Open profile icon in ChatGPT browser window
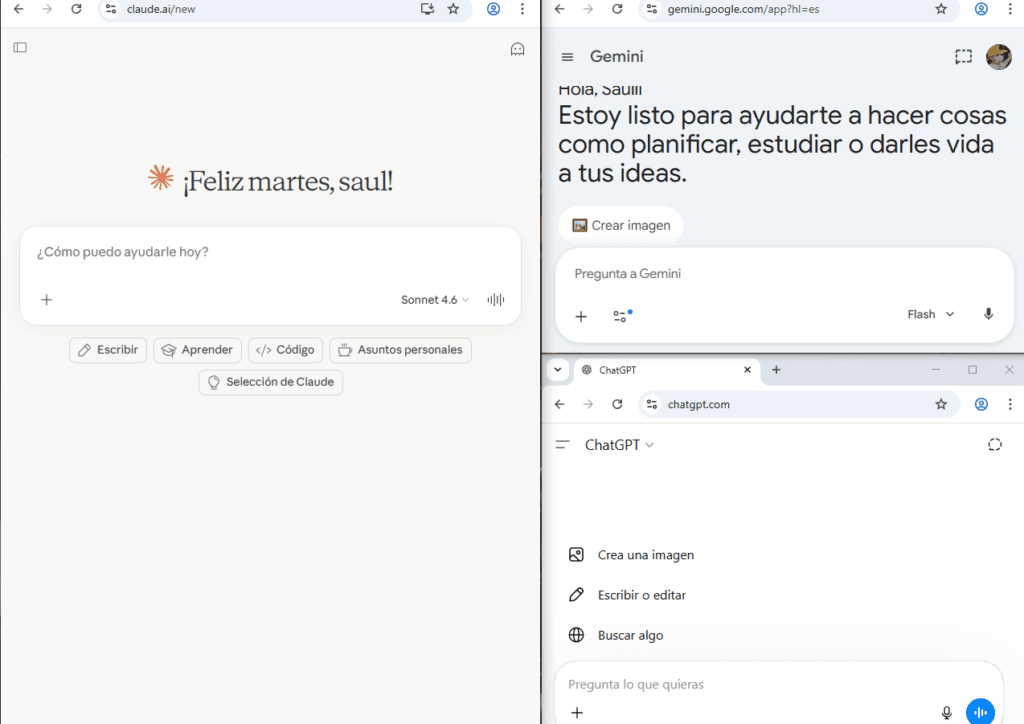Viewport: 1024px width, 724px height. (981, 404)
